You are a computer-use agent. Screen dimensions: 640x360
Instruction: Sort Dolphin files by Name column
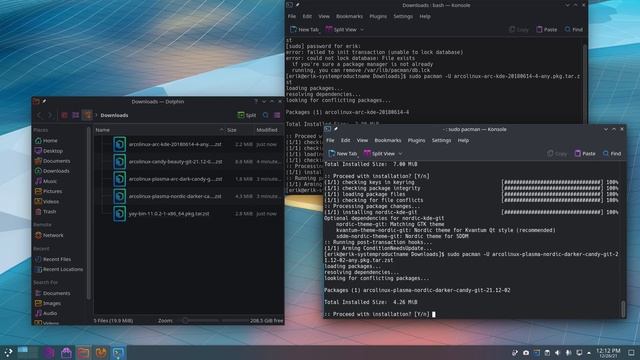(159, 130)
